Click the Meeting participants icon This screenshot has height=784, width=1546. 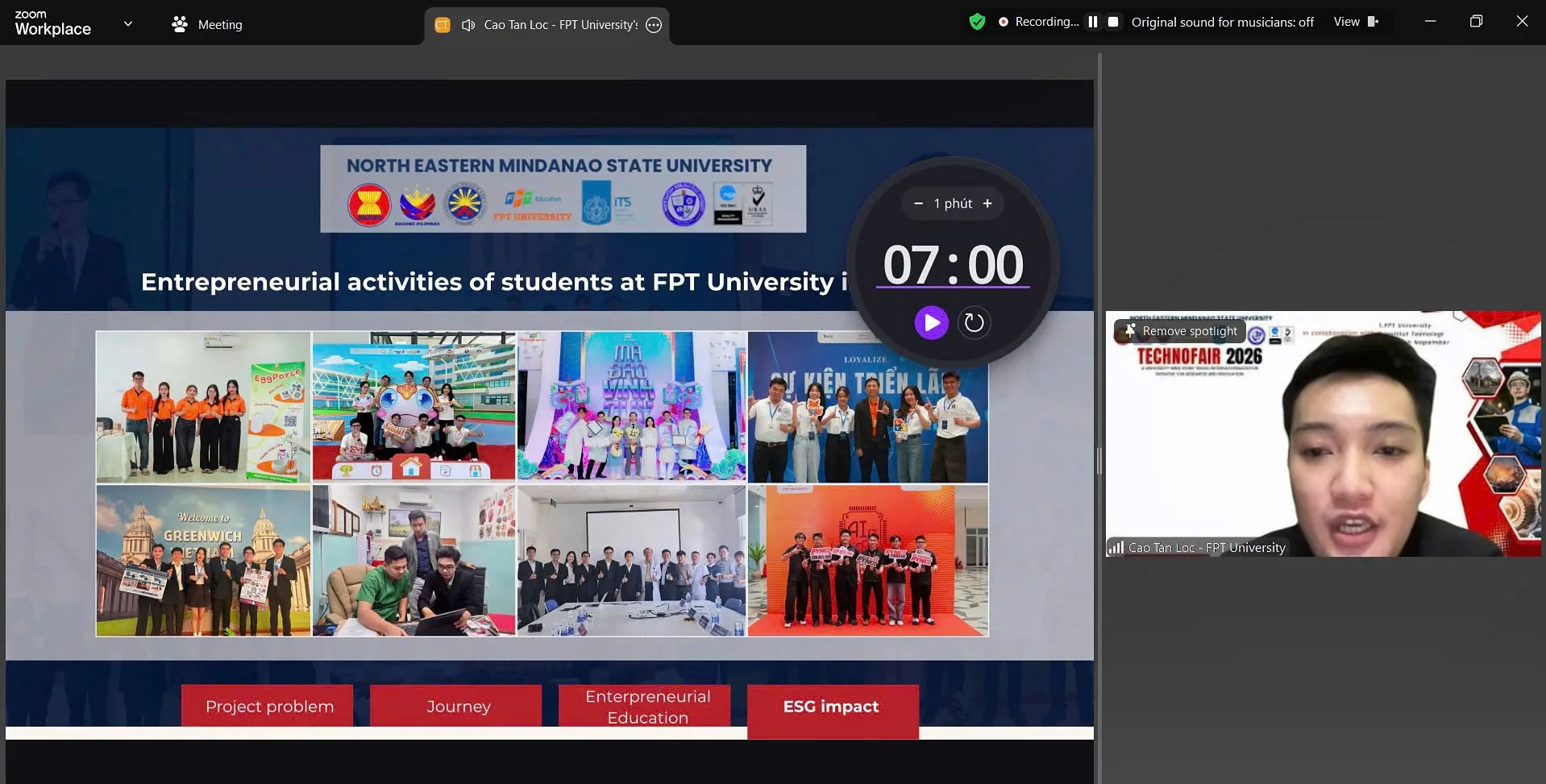179,24
